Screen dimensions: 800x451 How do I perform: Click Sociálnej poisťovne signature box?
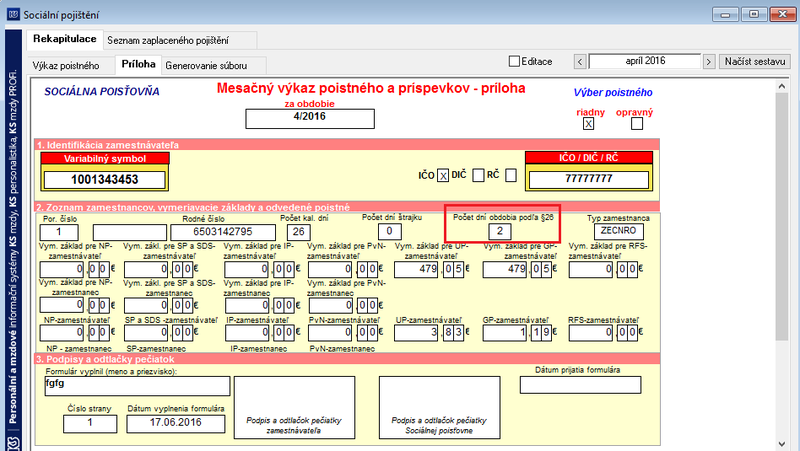click(x=439, y=408)
